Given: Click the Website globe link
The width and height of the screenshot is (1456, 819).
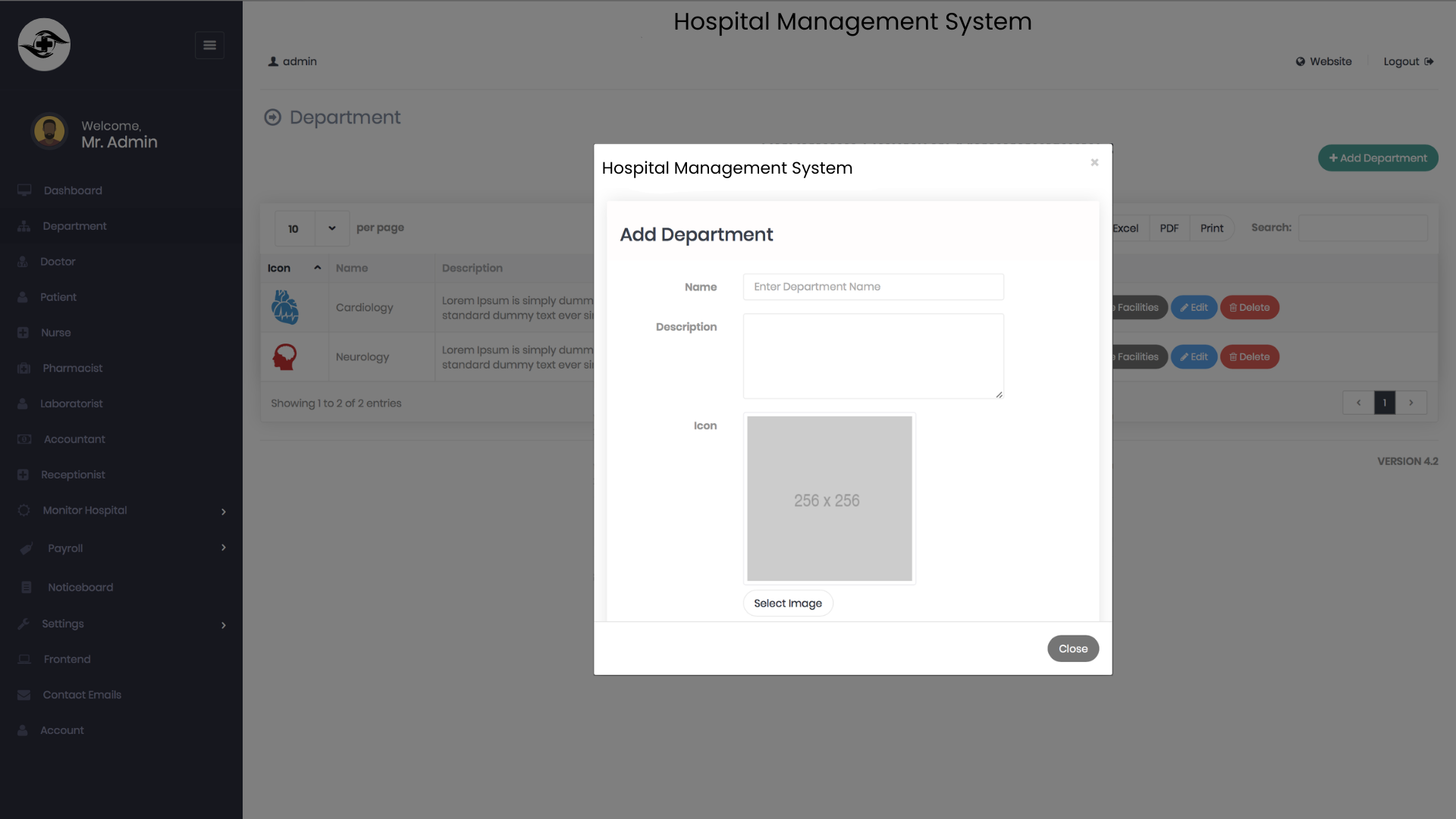Looking at the screenshot, I should tap(1323, 61).
